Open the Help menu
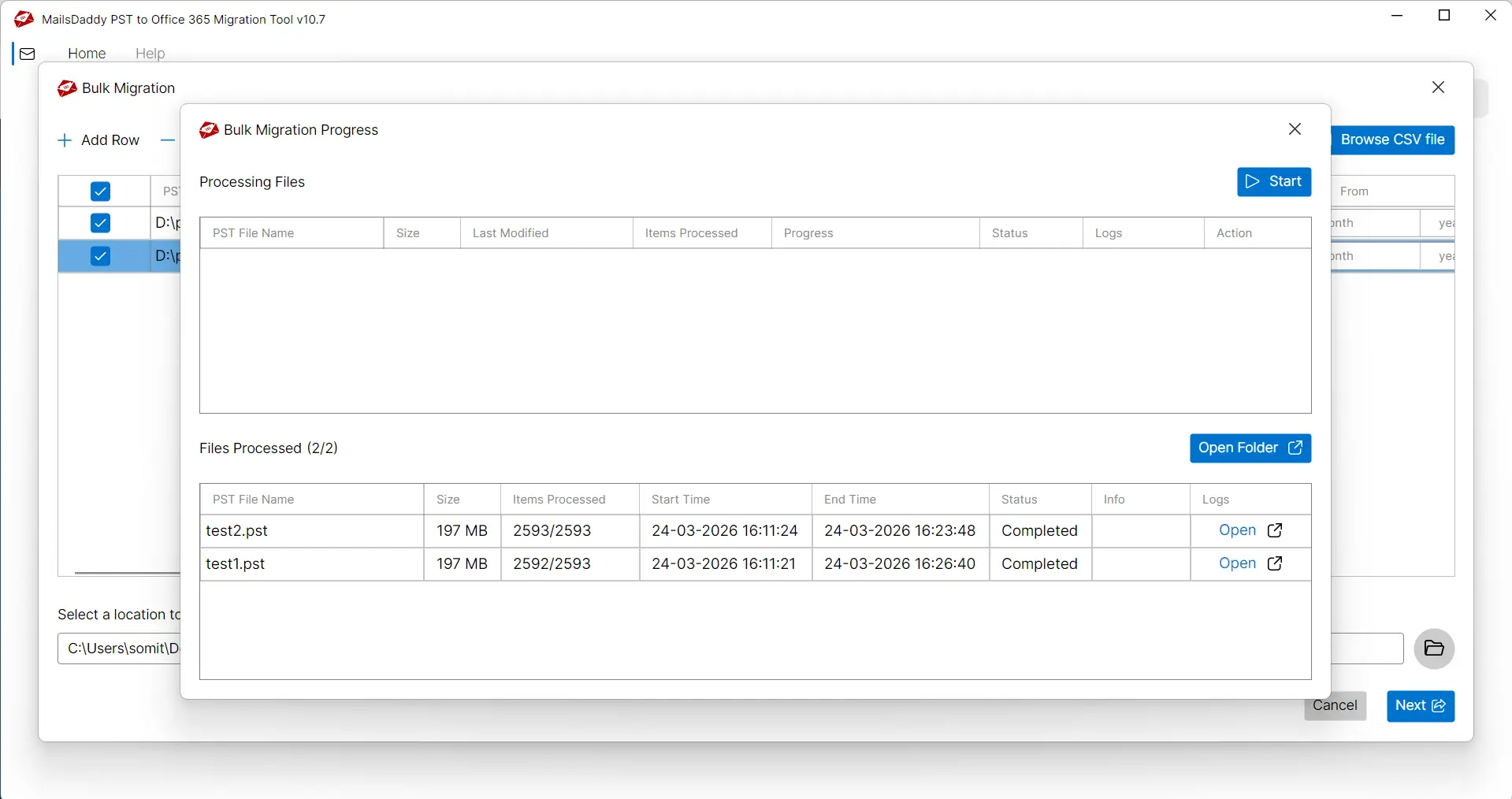 point(150,54)
